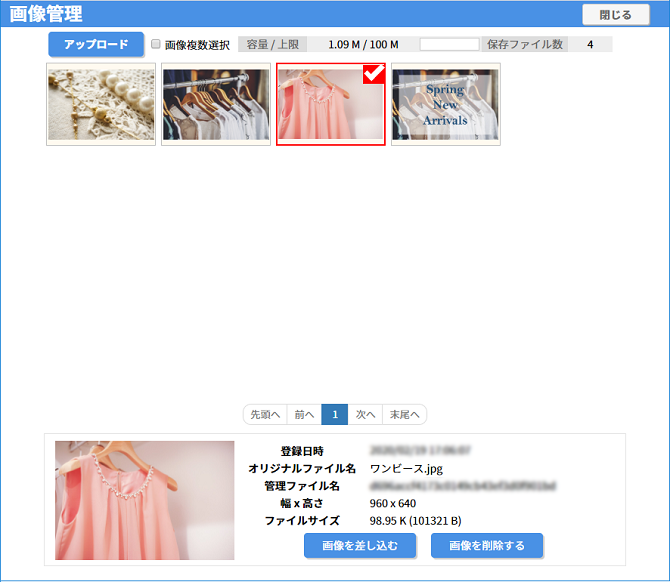Click the saved file count value 4
Screen dimensions: 670x582
[x=590, y=44]
